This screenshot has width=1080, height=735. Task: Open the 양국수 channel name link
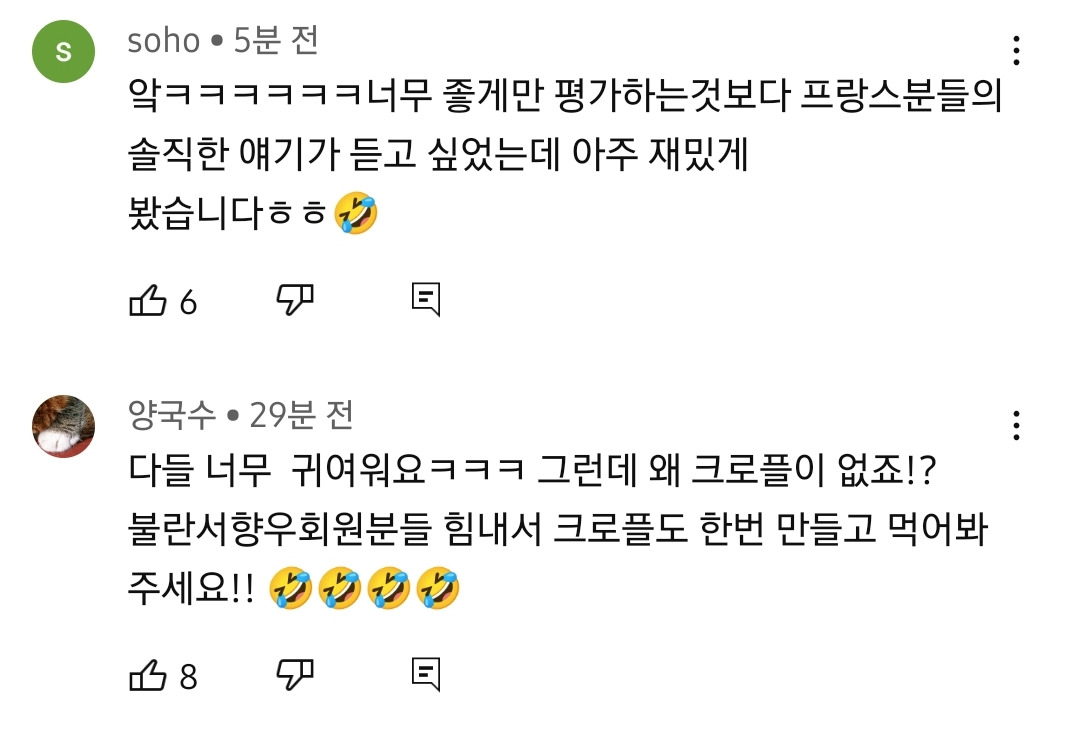172,415
